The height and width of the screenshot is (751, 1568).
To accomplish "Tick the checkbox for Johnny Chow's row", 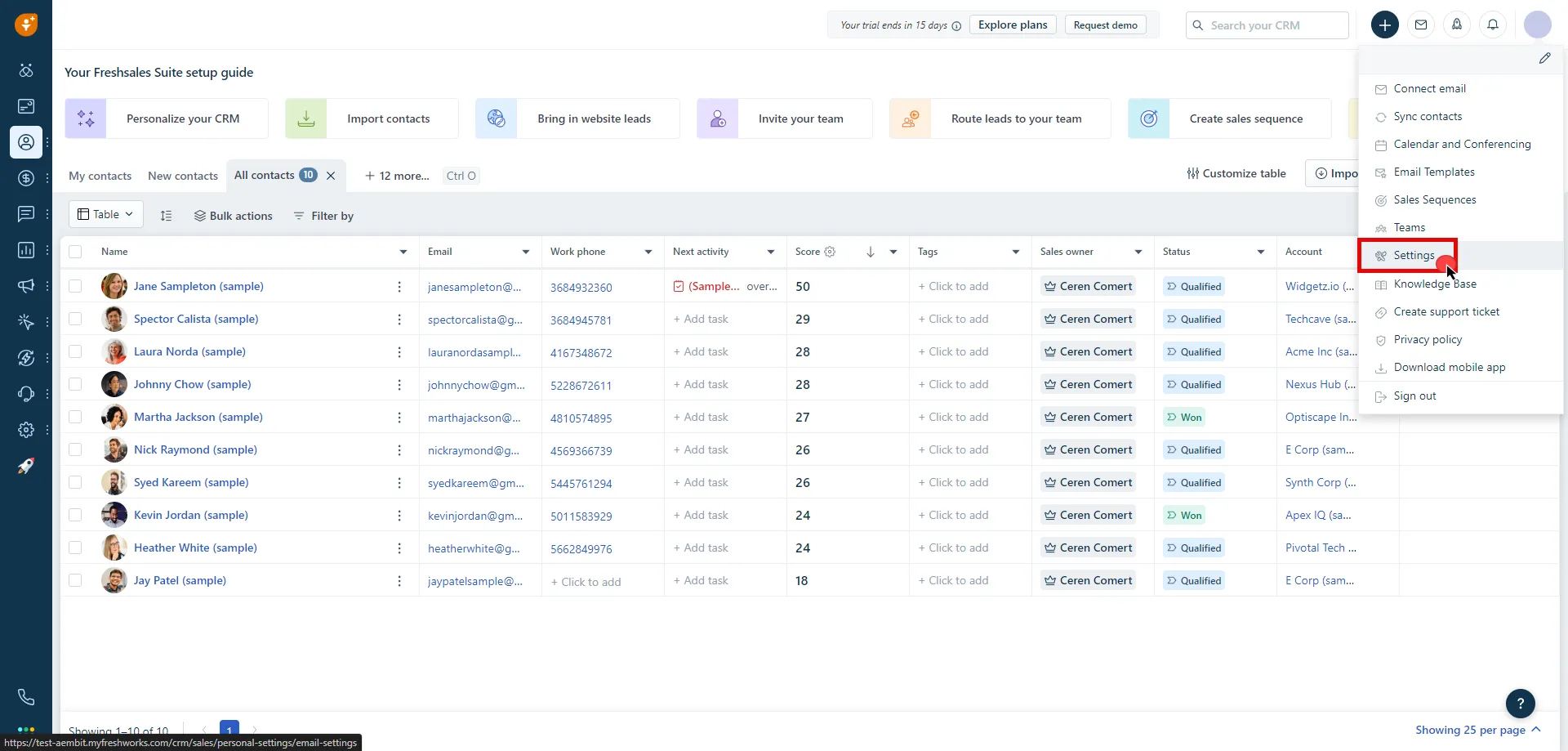I will click(x=75, y=384).
